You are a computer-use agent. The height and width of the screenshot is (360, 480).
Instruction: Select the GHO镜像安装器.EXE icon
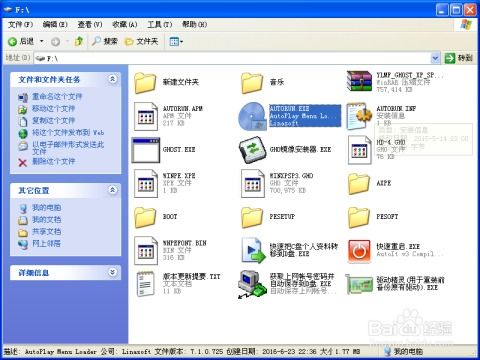pyautogui.click(x=252, y=150)
